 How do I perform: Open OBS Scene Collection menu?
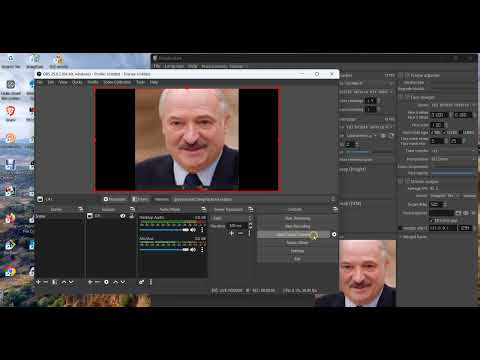pyautogui.click(x=117, y=82)
